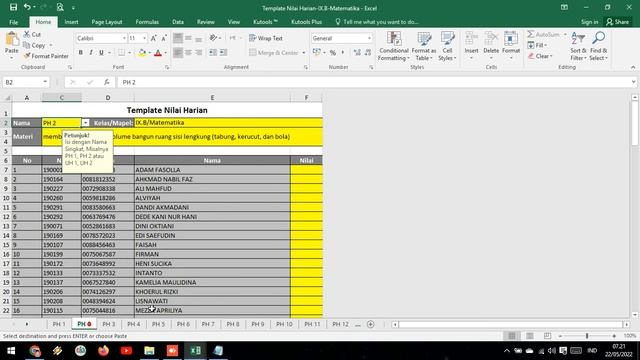Open Conditional Formatting menu
The width and height of the screenshot is (640, 360).
point(393,47)
